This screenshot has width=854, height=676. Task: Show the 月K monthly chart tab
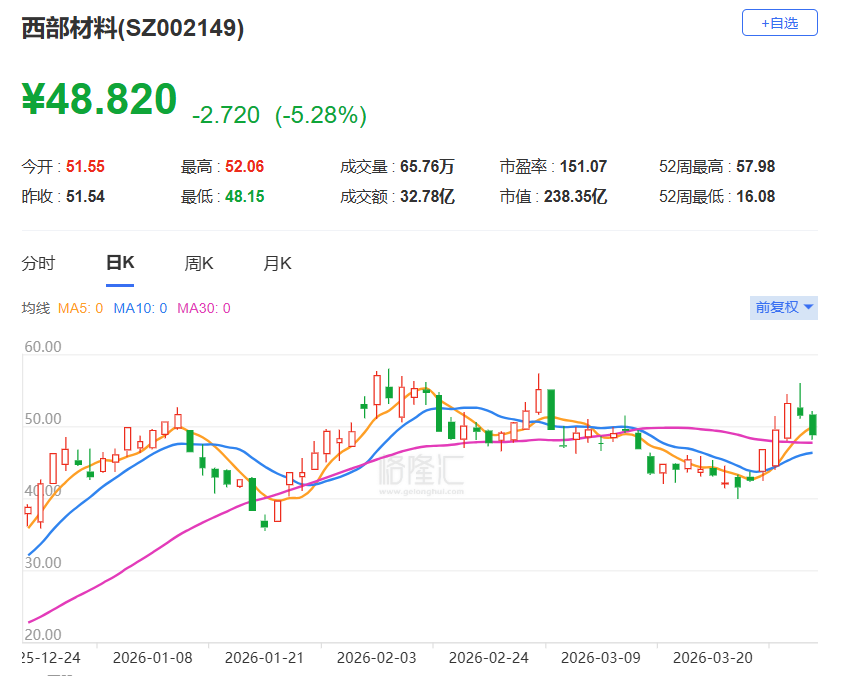click(277, 264)
